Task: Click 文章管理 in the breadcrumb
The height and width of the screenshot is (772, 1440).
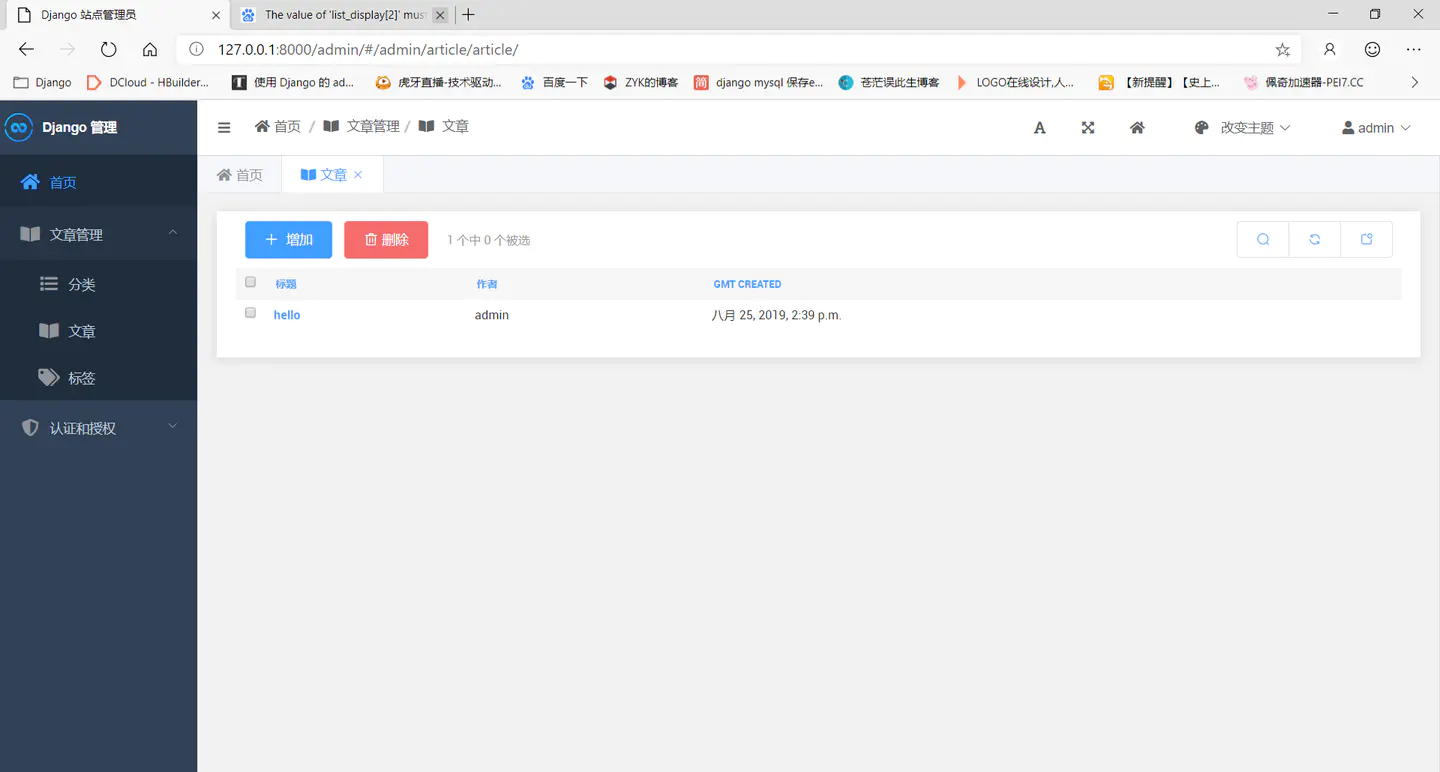Action: click(x=362, y=126)
